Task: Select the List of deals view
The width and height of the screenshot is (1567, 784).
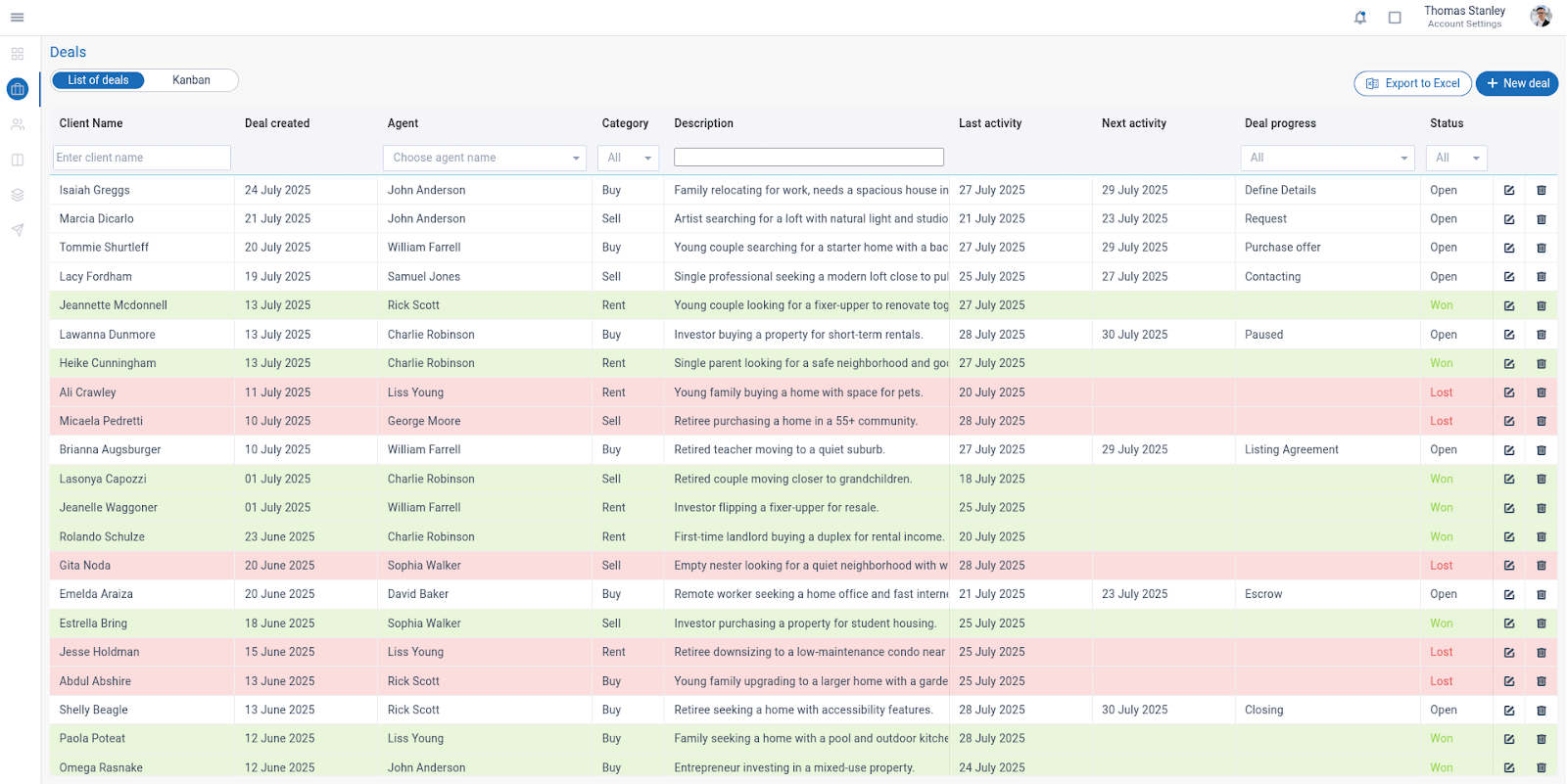Action: pyautogui.click(x=98, y=80)
